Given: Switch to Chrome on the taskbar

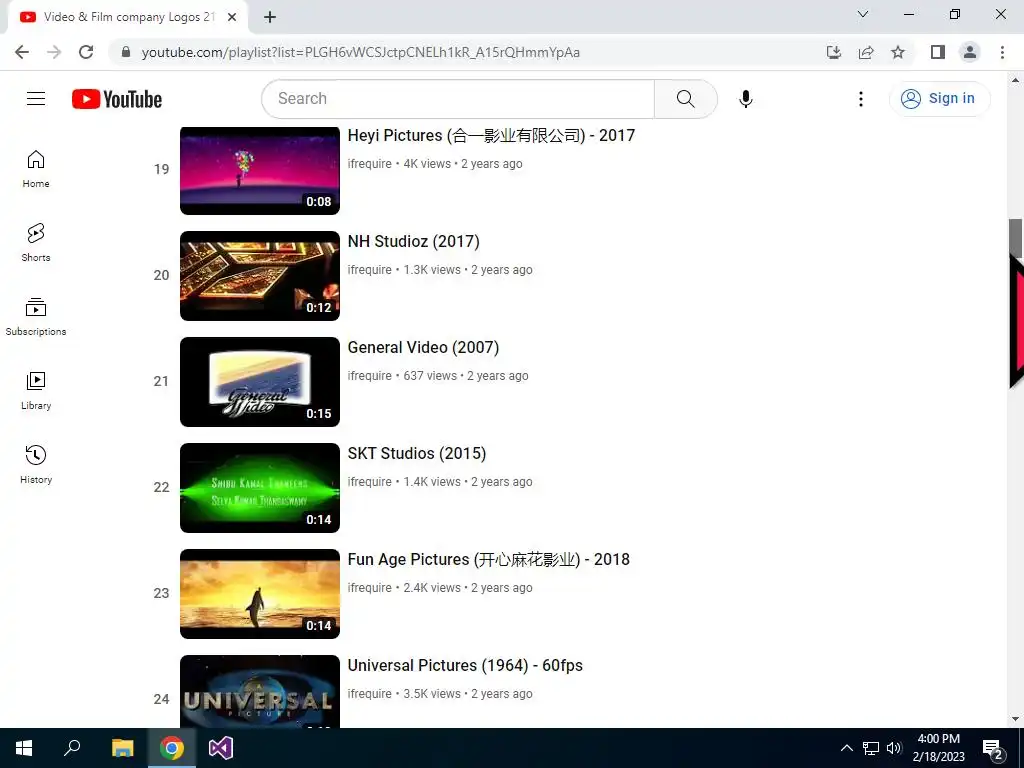Looking at the screenshot, I should click(x=172, y=748).
